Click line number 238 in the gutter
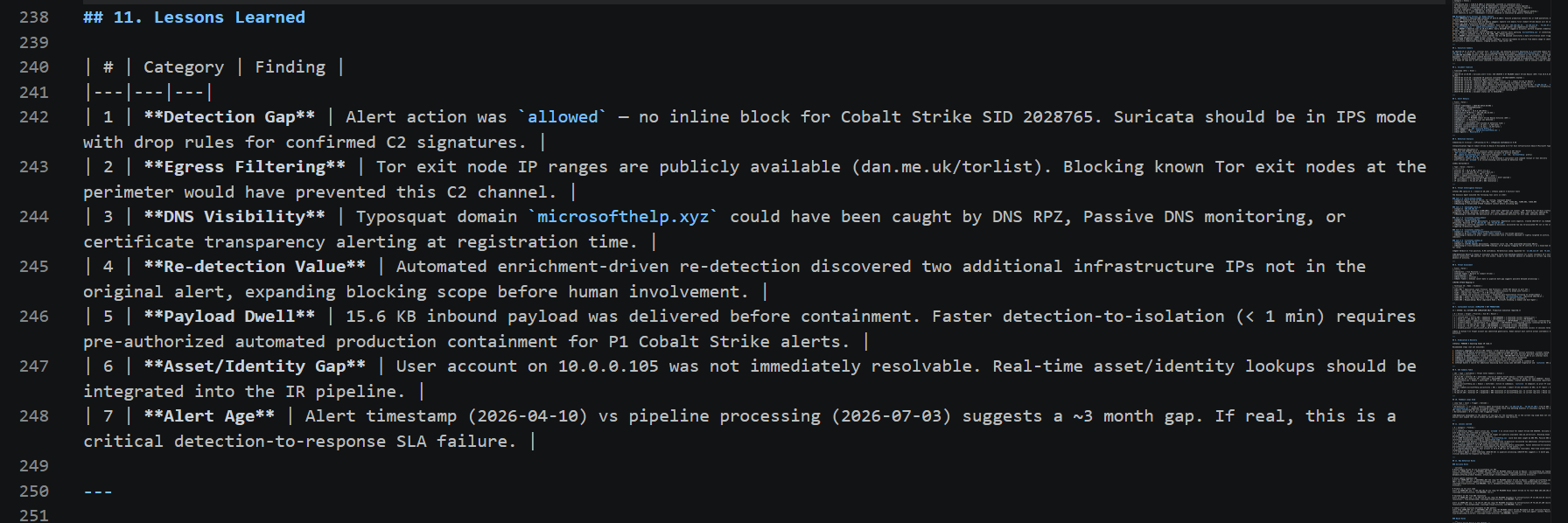Screen dimensions: 1568x523 point(34,17)
